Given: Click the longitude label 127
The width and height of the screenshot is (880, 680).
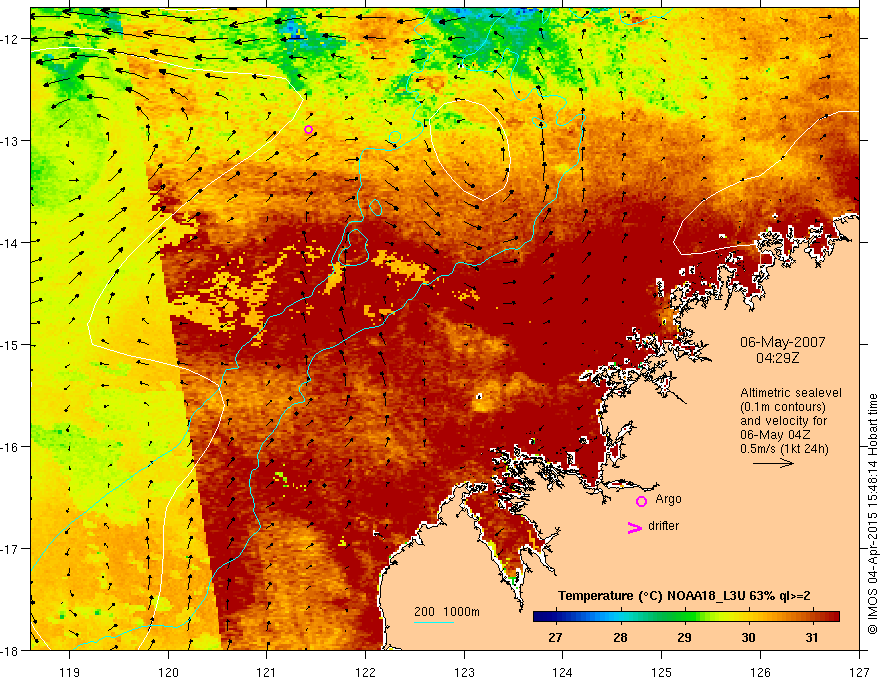Looking at the screenshot, I should point(859,672).
